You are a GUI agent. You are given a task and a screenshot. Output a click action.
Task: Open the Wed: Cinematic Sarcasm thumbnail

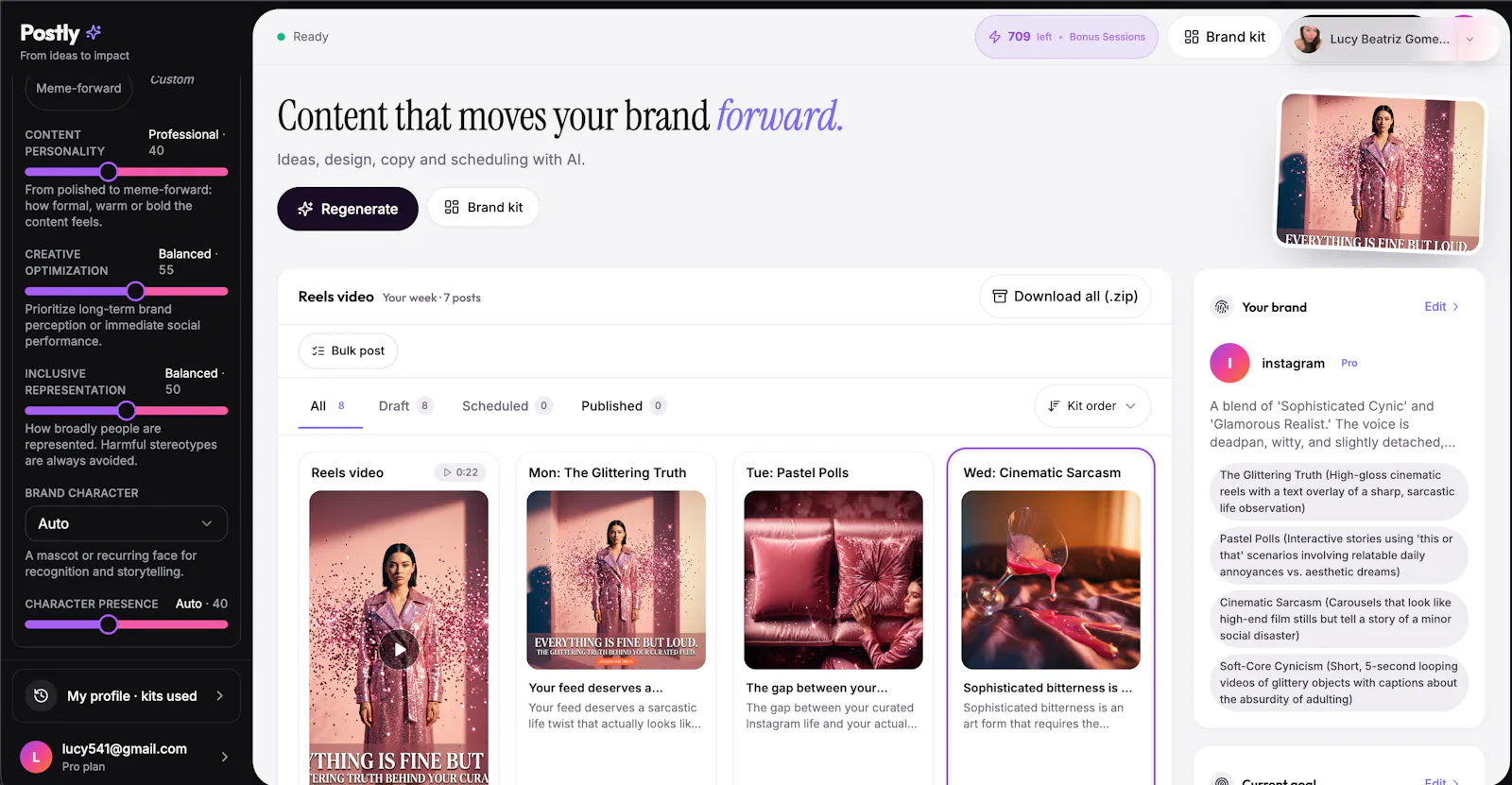pos(1051,580)
